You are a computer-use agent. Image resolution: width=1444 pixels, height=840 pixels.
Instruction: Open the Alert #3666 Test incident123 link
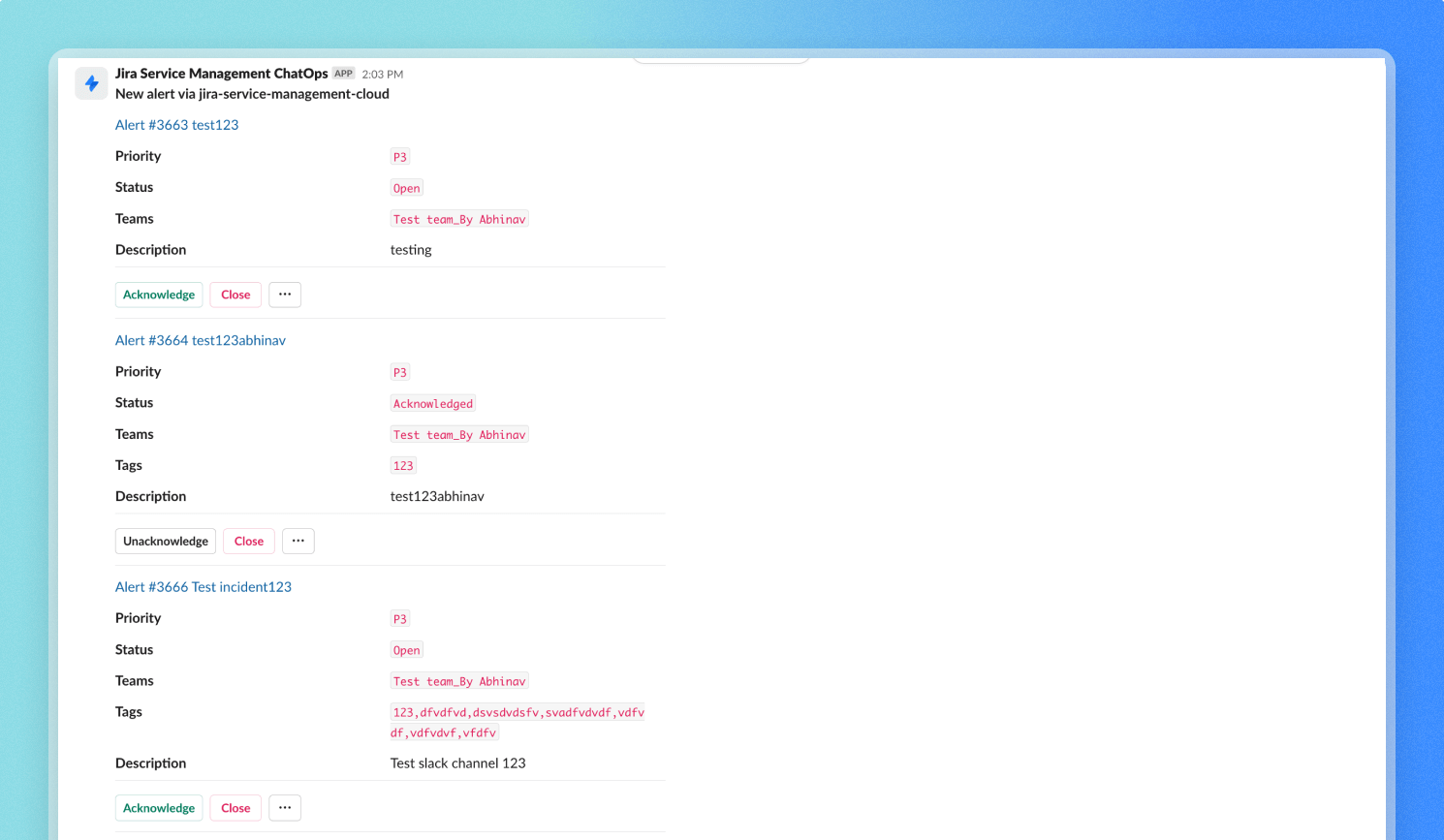(x=203, y=586)
